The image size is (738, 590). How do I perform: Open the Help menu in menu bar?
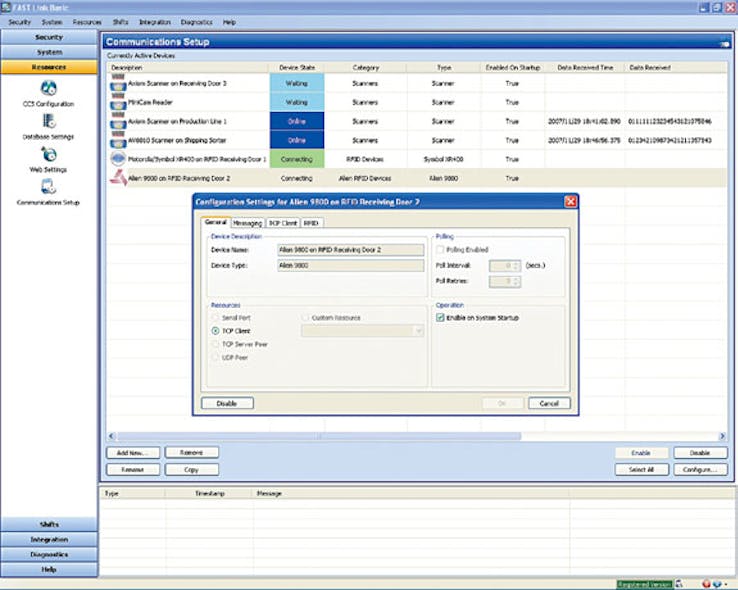(x=229, y=22)
